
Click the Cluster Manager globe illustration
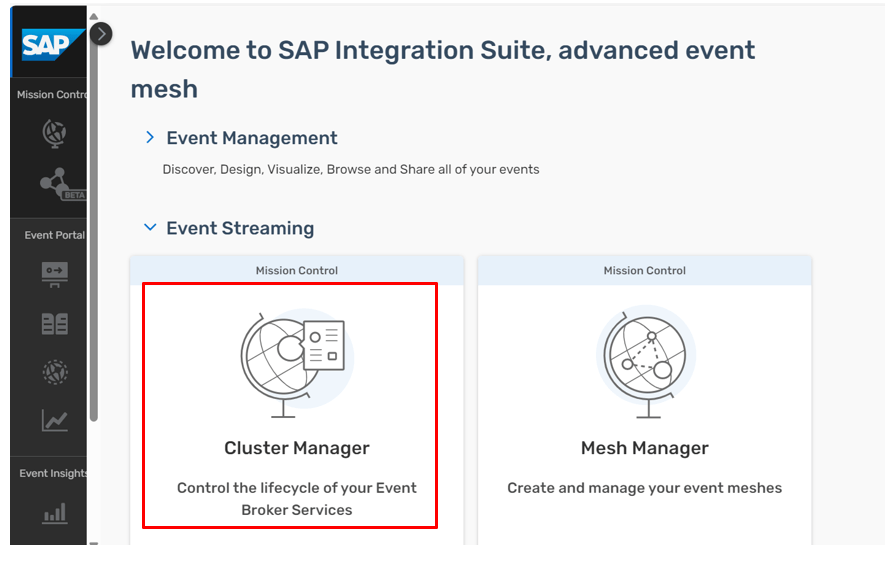click(x=296, y=363)
